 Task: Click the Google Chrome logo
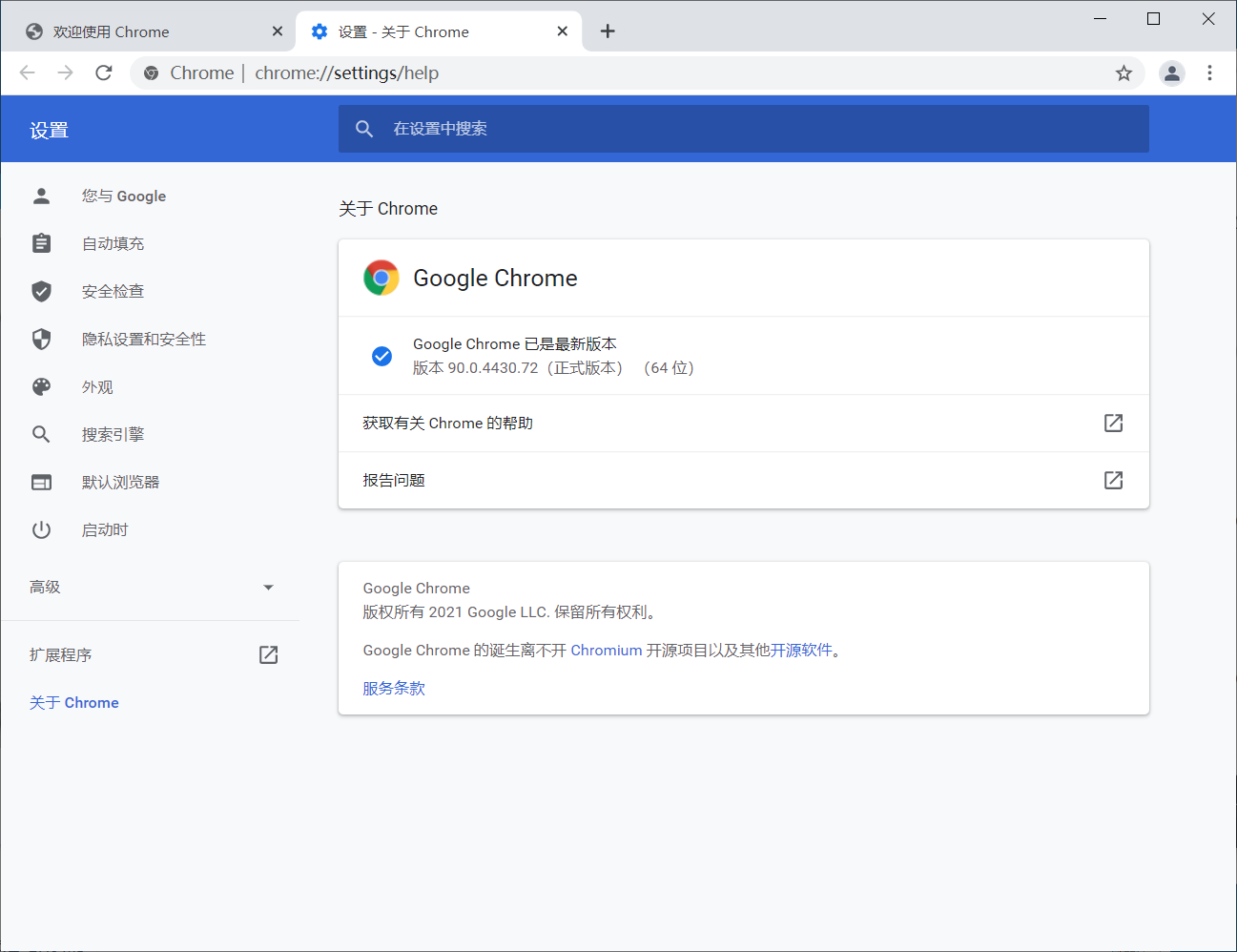(x=381, y=278)
